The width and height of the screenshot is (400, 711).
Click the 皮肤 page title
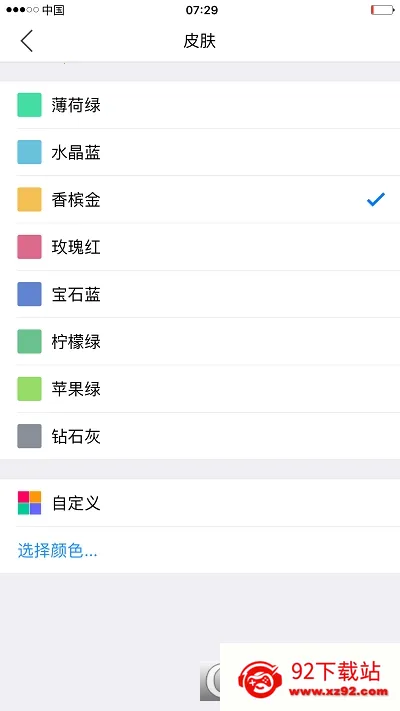tap(200, 41)
